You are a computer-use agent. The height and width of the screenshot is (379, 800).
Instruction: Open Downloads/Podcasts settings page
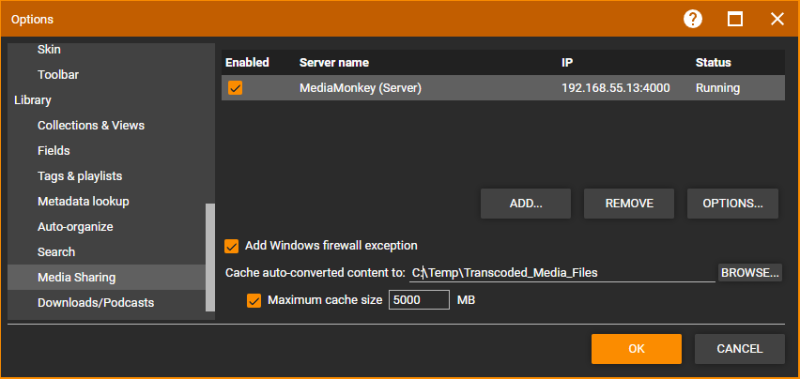click(x=95, y=302)
